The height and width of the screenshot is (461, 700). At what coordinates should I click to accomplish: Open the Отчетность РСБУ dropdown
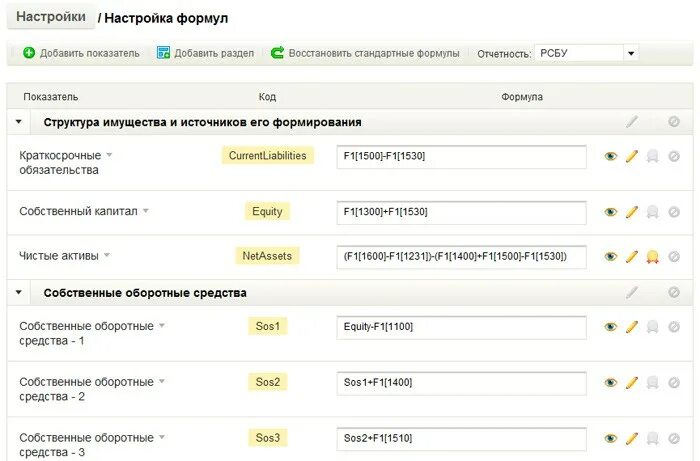click(631, 53)
